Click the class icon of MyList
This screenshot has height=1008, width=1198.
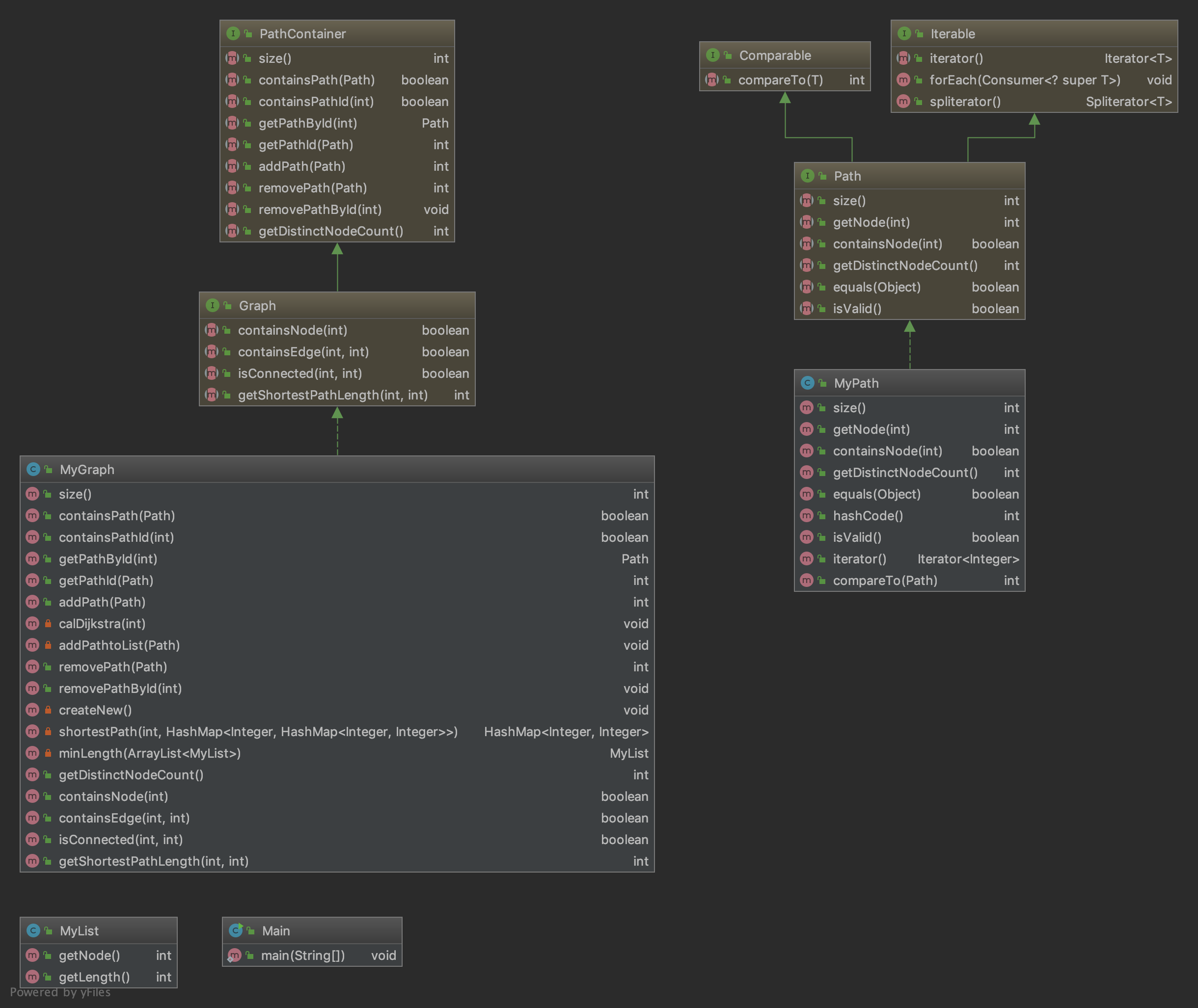tap(33, 930)
